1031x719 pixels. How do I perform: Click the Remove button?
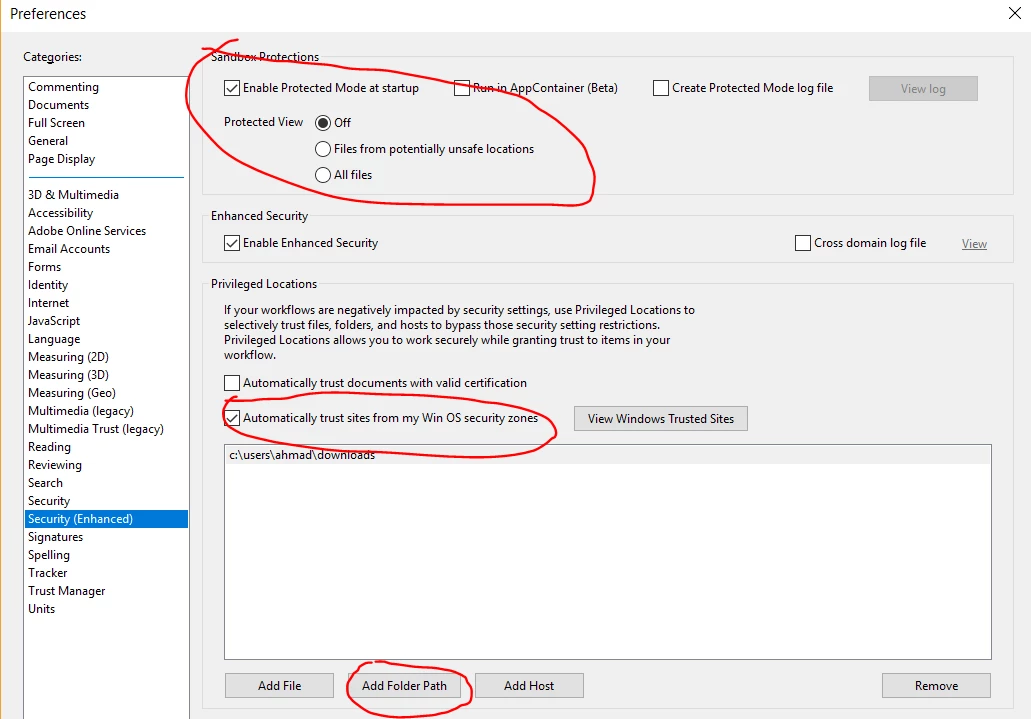point(936,685)
